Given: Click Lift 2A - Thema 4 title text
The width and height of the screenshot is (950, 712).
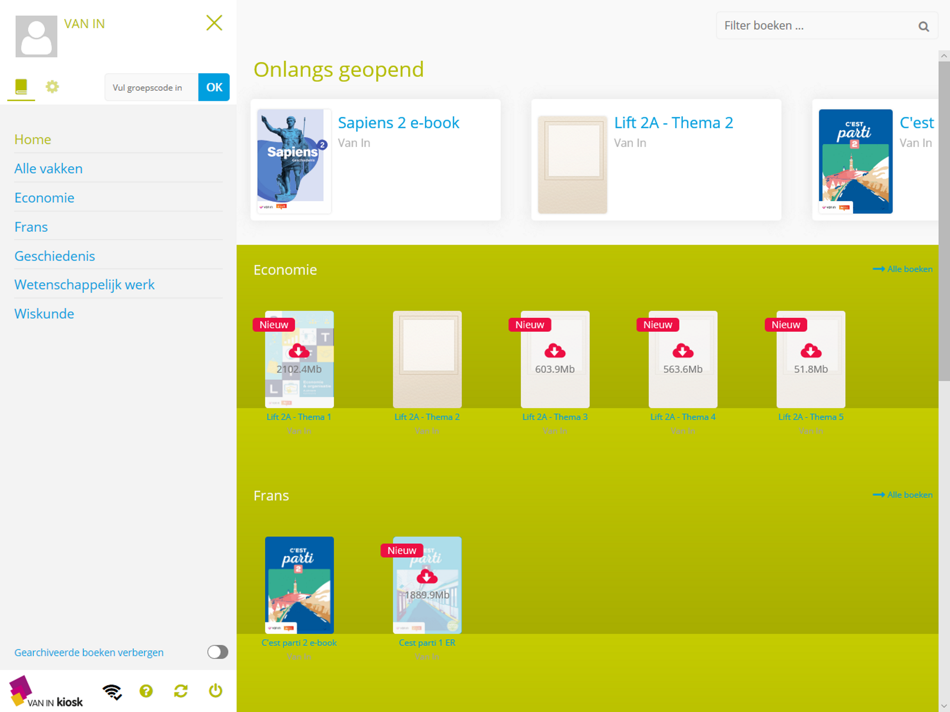Looking at the screenshot, I should [683, 417].
